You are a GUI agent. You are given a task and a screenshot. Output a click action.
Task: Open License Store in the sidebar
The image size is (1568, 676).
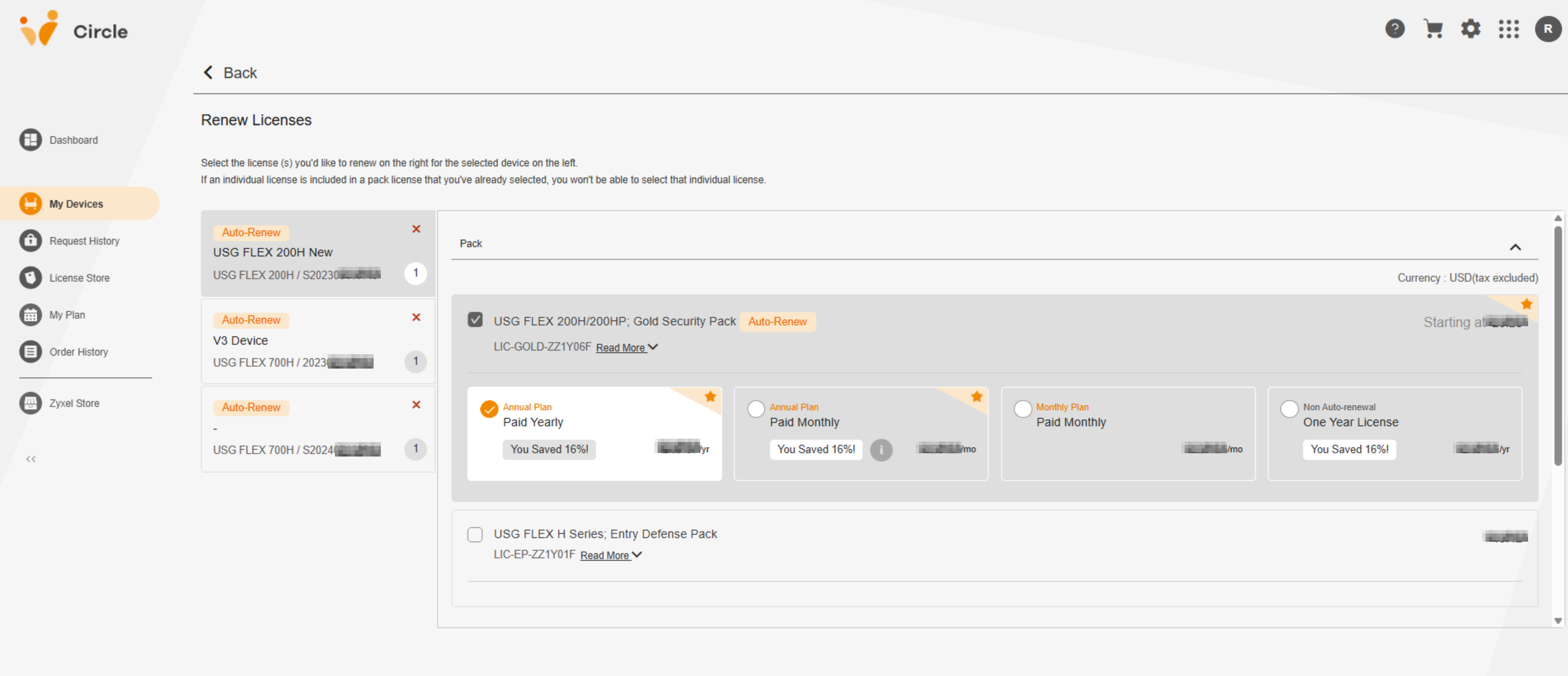point(79,278)
